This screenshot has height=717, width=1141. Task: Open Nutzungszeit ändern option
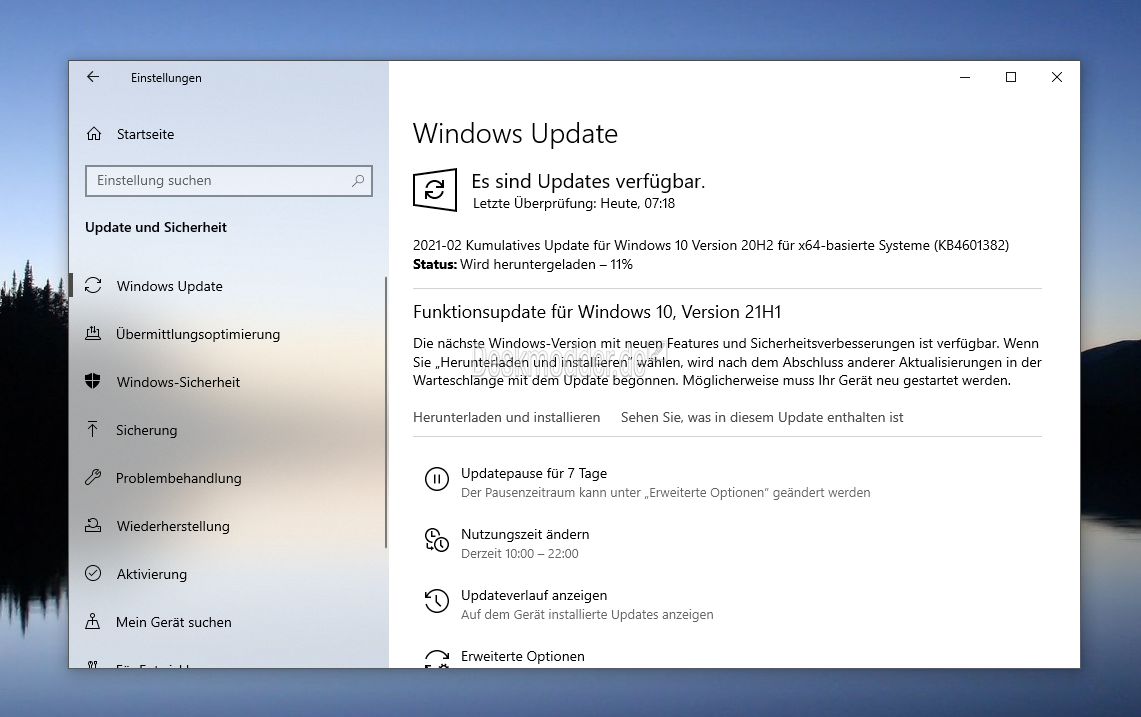[x=525, y=534]
